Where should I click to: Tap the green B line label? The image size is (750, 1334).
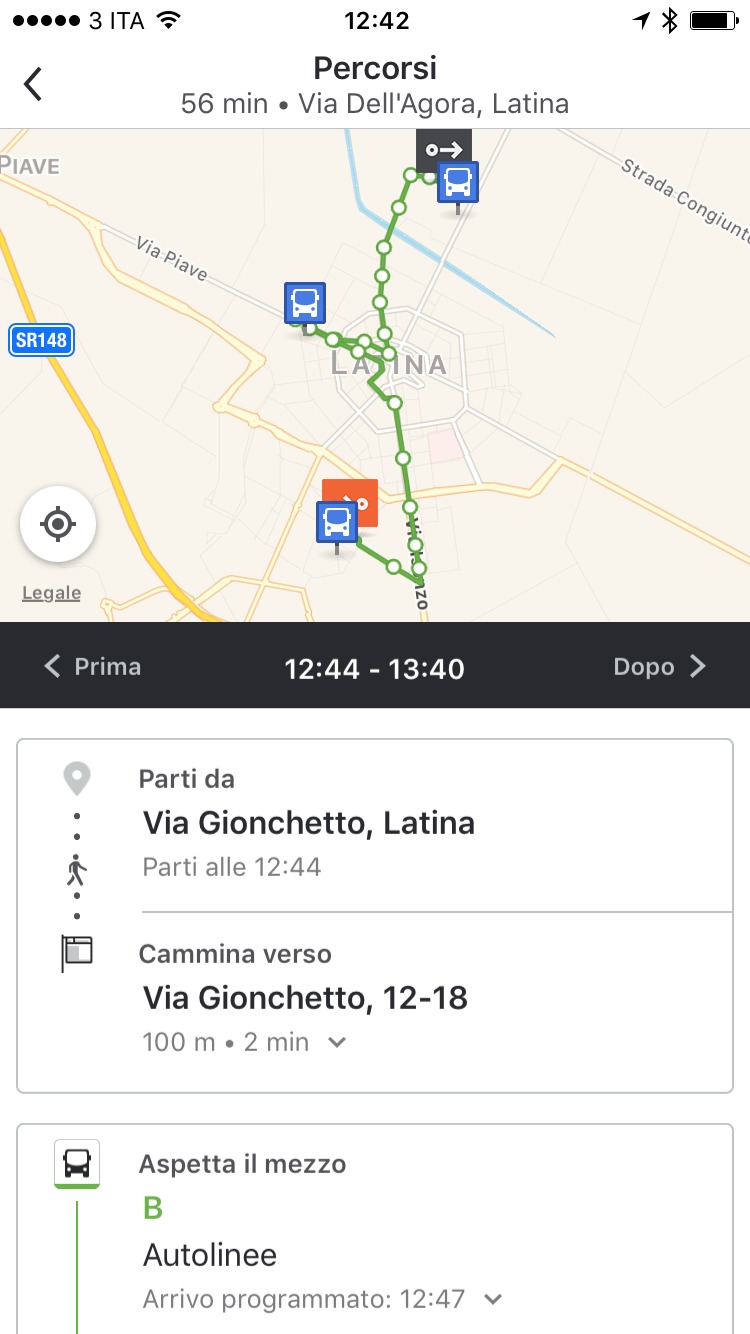(153, 1208)
